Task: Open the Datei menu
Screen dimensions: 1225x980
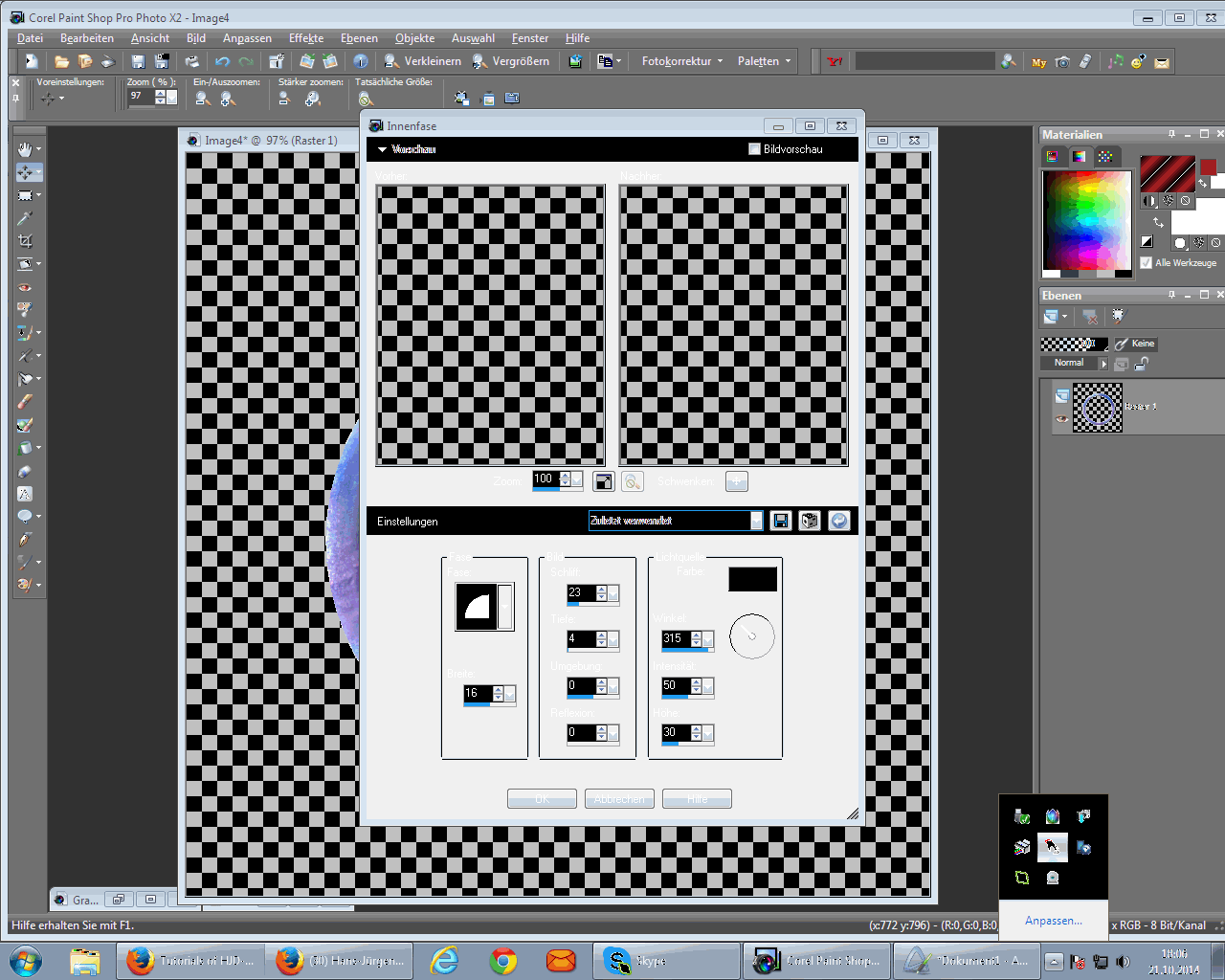Action: [x=30, y=38]
